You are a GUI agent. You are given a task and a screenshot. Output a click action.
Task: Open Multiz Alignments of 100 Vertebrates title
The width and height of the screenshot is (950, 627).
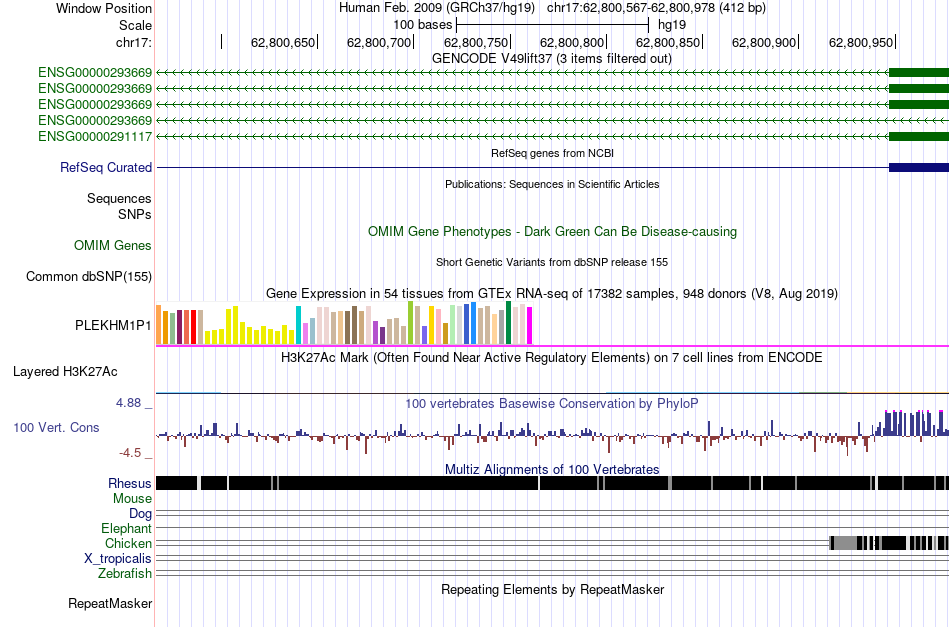click(x=552, y=469)
